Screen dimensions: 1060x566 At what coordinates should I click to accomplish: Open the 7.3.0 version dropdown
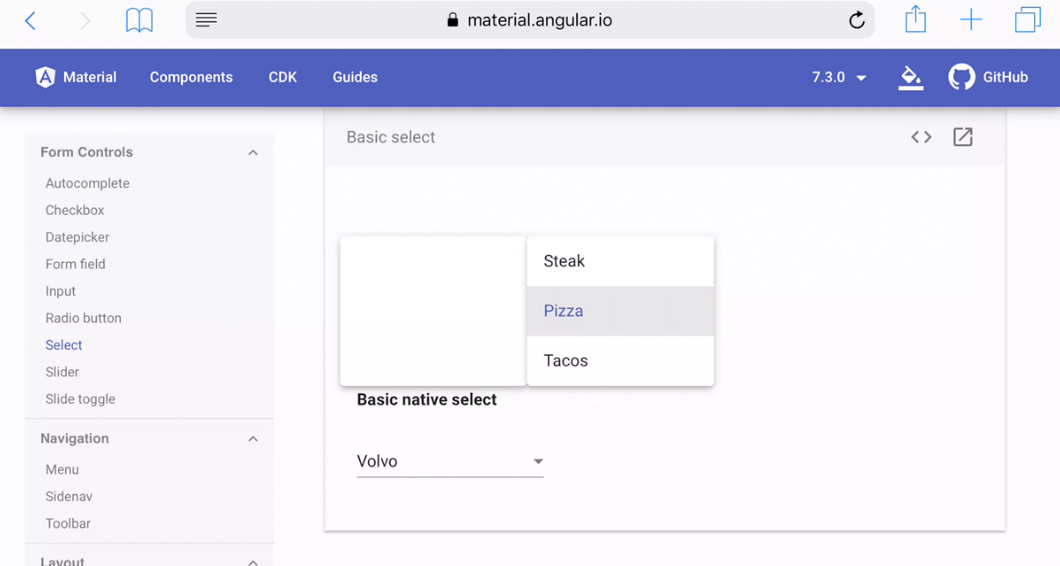839,77
